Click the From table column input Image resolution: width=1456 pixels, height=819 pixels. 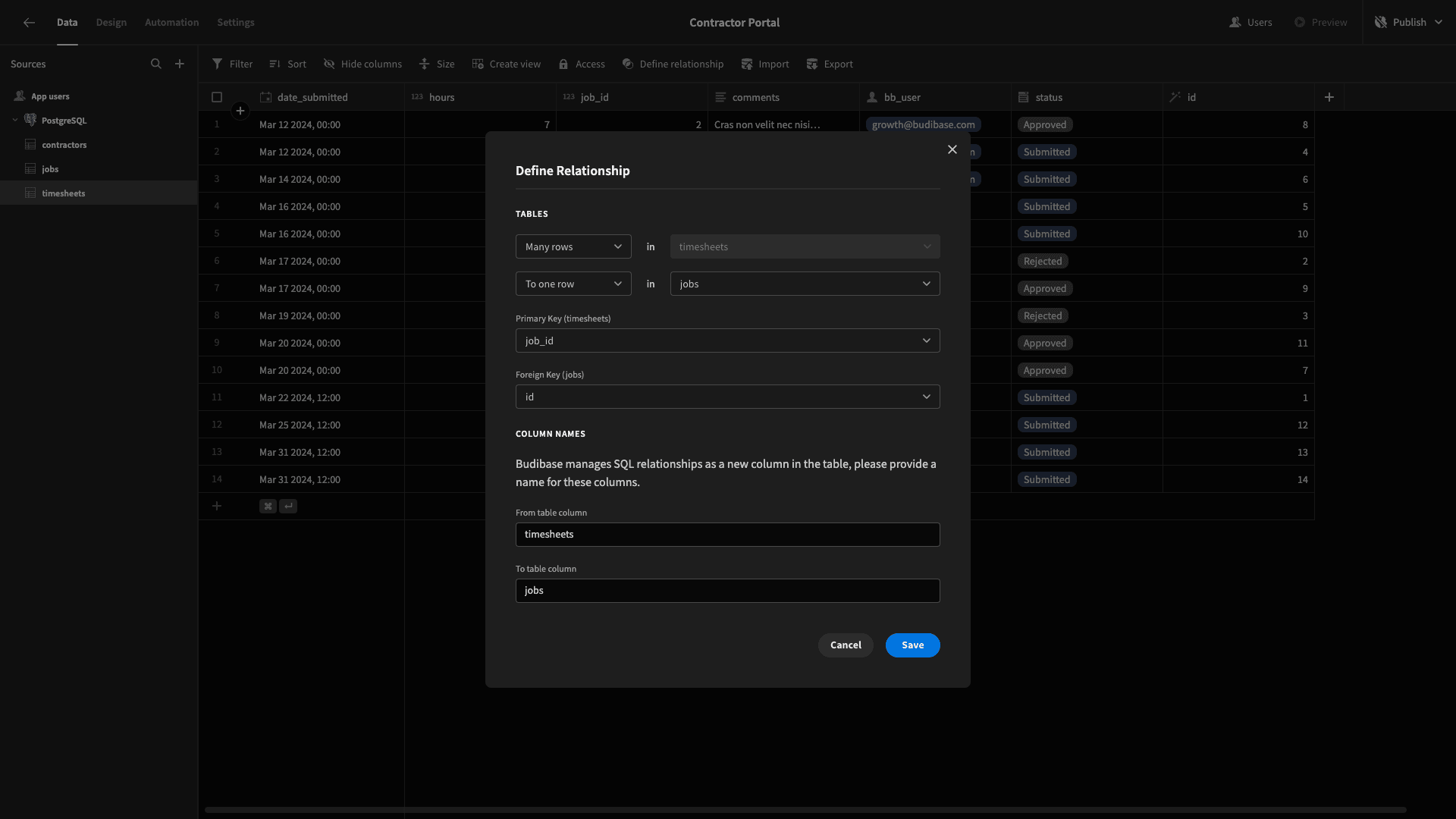pyautogui.click(x=728, y=535)
